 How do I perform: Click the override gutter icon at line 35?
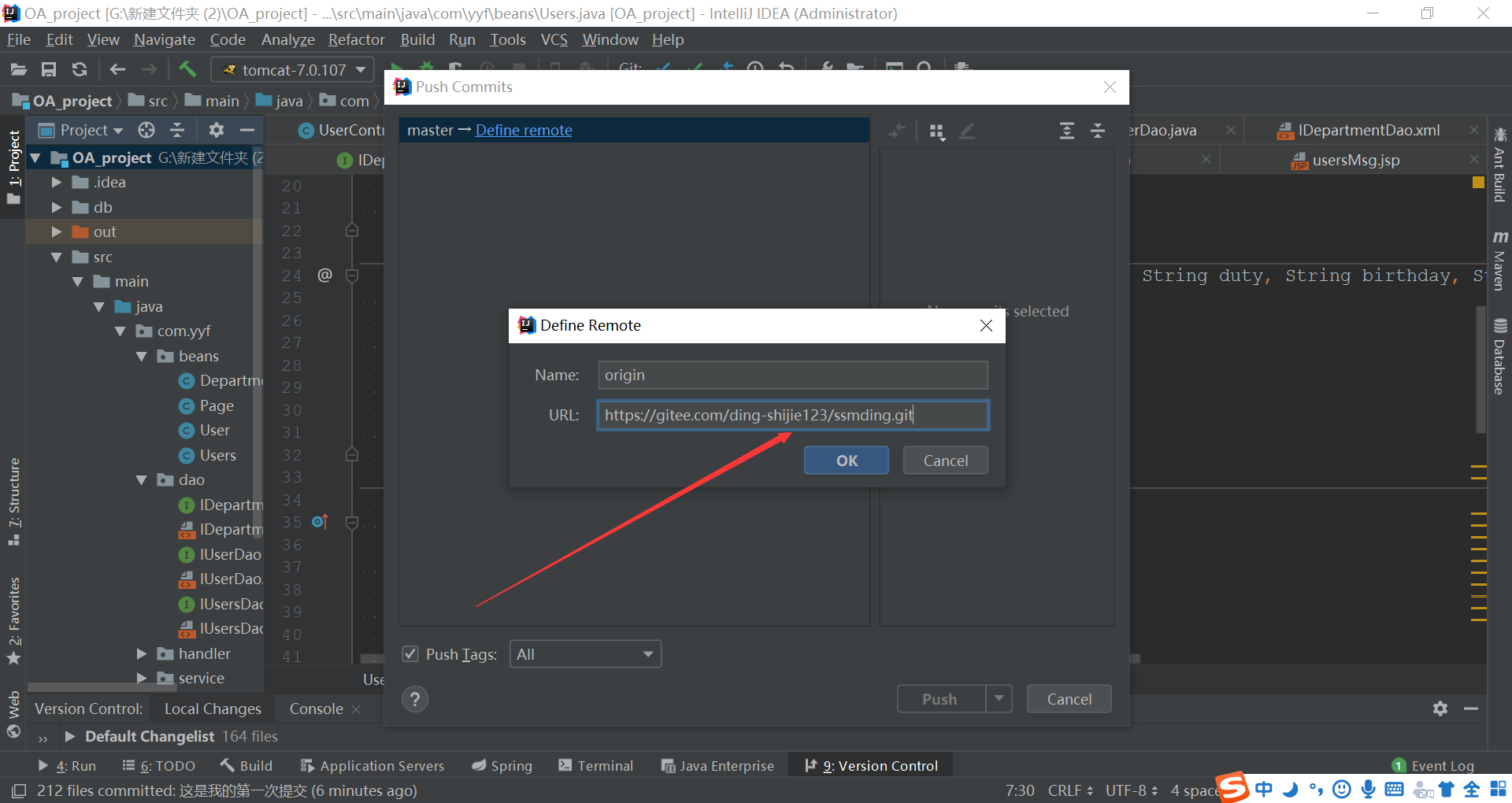[320, 522]
